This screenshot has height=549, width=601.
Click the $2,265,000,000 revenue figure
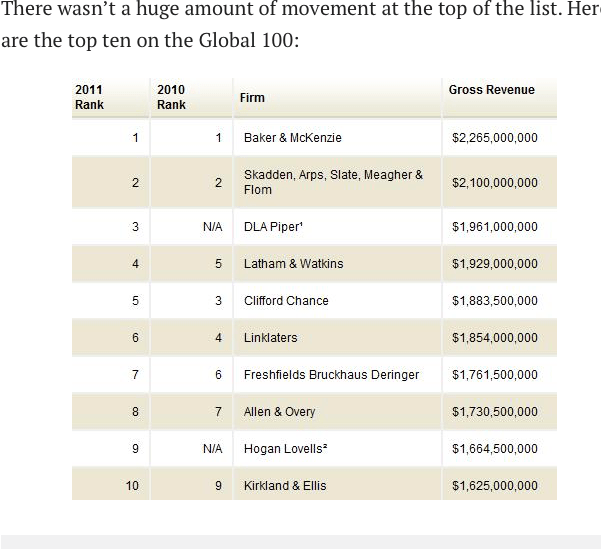494,138
